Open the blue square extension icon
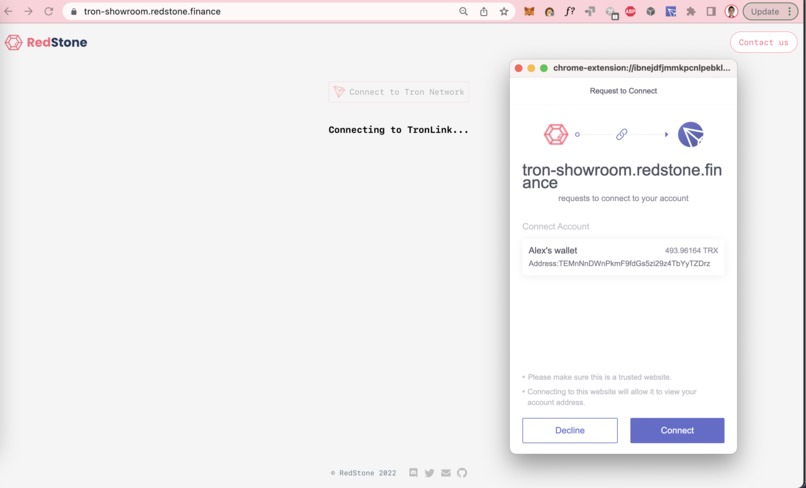Screen dimensions: 806x488 [x=671, y=11]
